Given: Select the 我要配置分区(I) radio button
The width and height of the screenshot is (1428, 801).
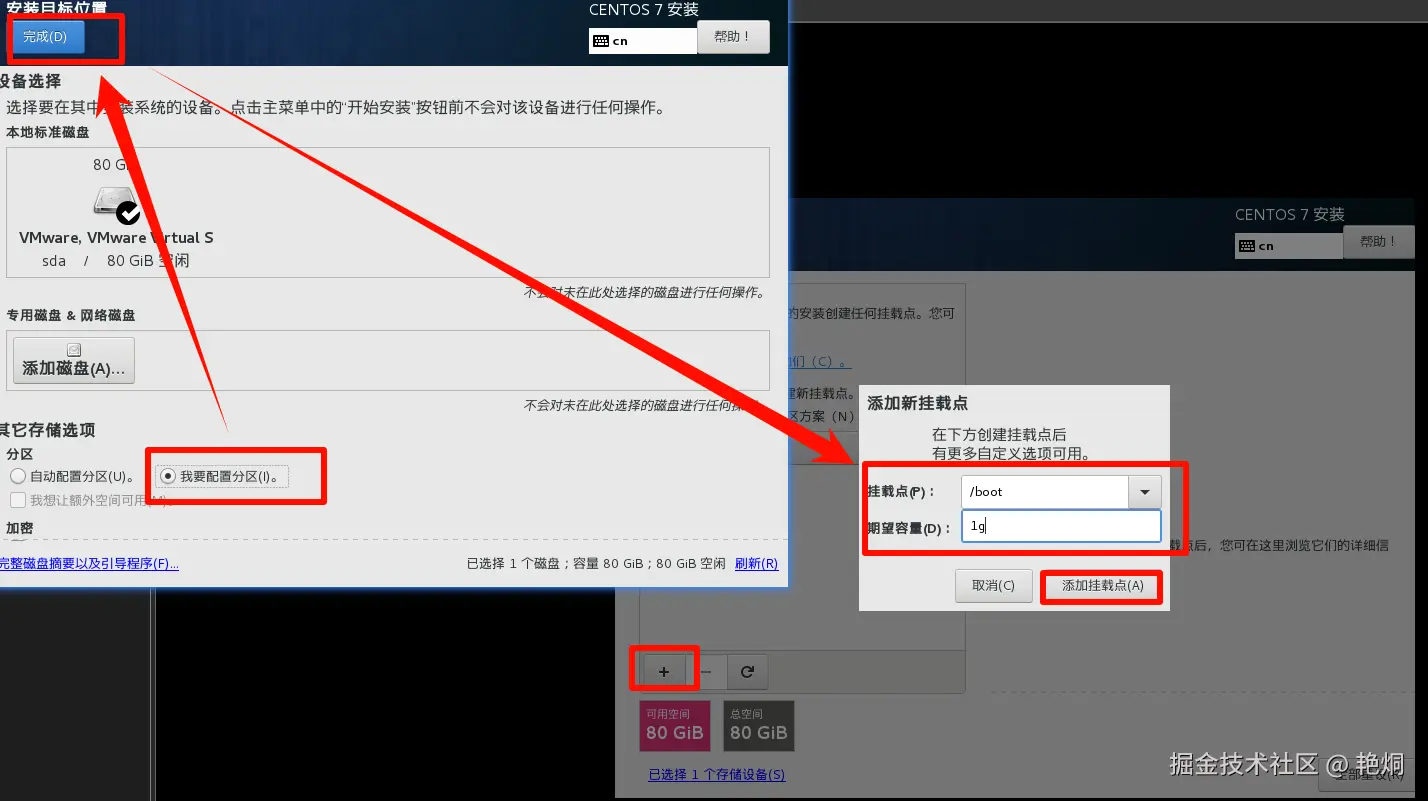Looking at the screenshot, I should click(167, 477).
